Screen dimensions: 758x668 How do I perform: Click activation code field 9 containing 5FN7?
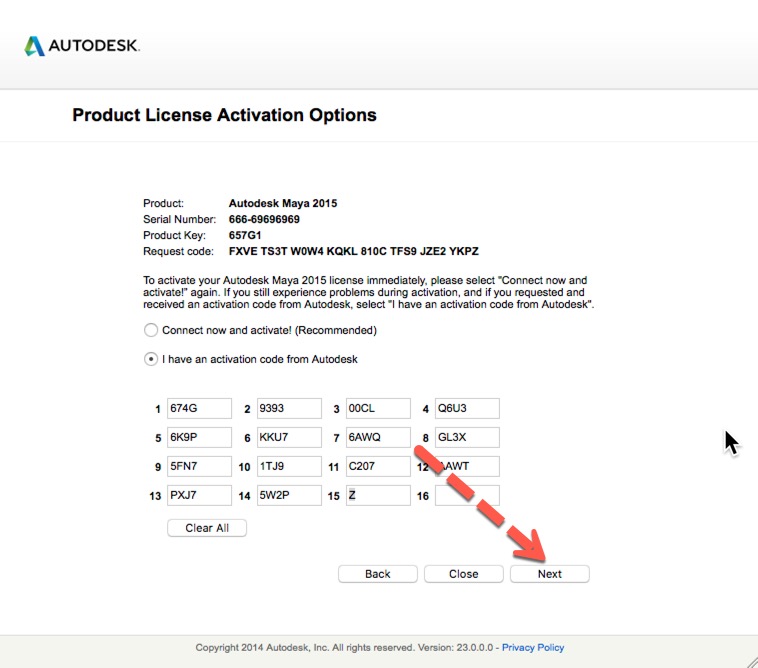[199, 466]
